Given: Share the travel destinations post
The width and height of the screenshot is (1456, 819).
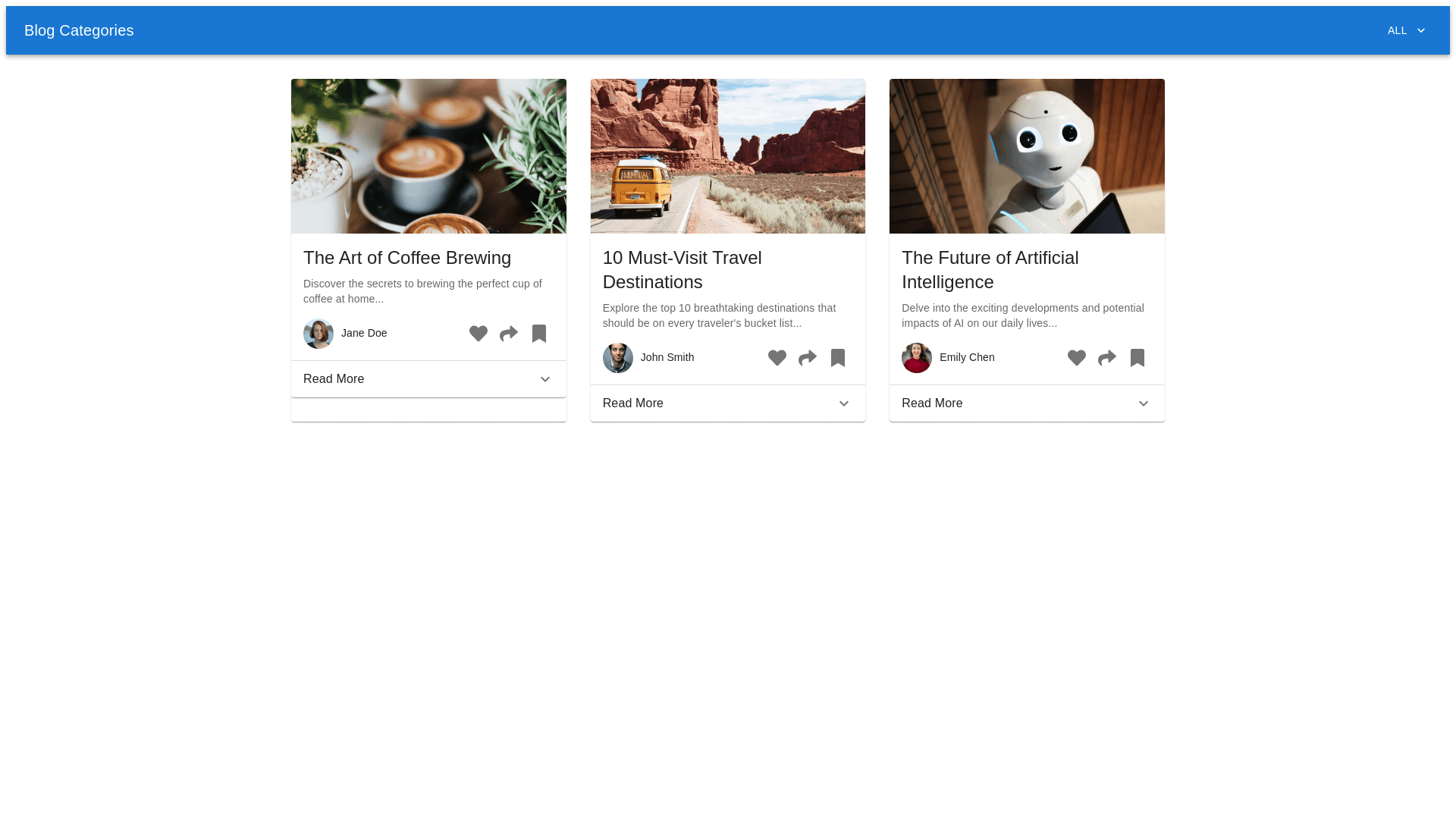Looking at the screenshot, I should [x=808, y=358].
